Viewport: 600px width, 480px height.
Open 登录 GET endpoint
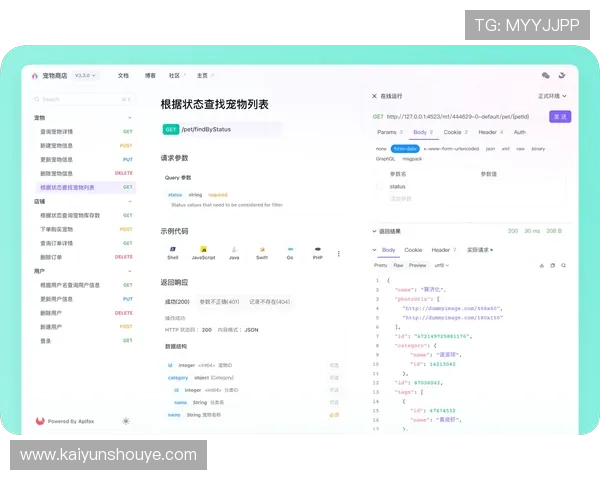coord(86,341)
